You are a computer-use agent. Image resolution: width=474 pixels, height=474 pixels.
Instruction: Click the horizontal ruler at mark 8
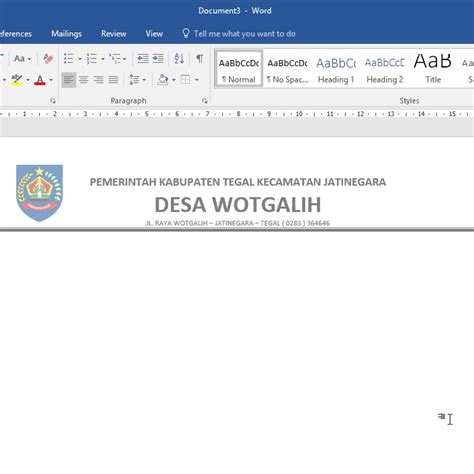[238, 114]
